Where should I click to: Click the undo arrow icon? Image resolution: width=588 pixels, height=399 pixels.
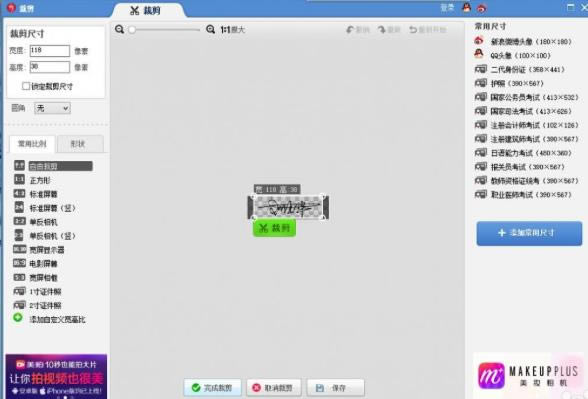point(350,30)
